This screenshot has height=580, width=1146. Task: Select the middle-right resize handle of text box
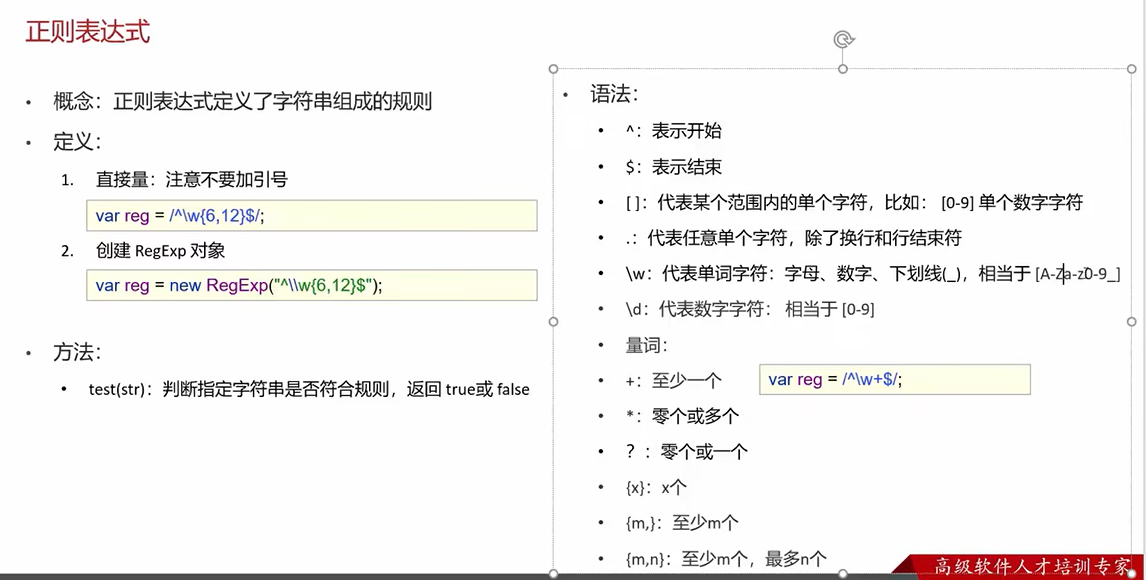click(1132, 321)
